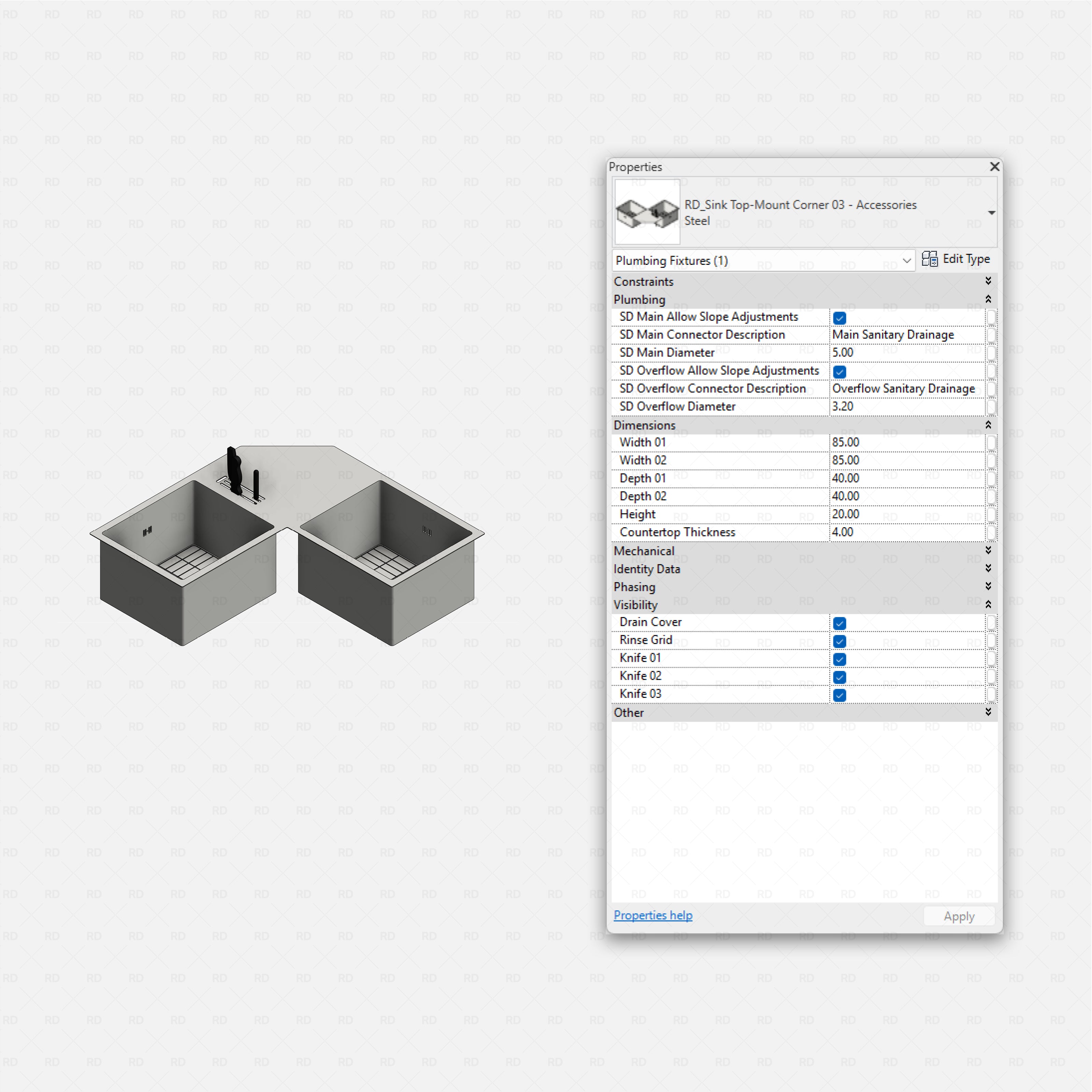Click the Edit Type icon button
The height and width of the screenshot is (1092, 1092).
click(x=957, y=259)
